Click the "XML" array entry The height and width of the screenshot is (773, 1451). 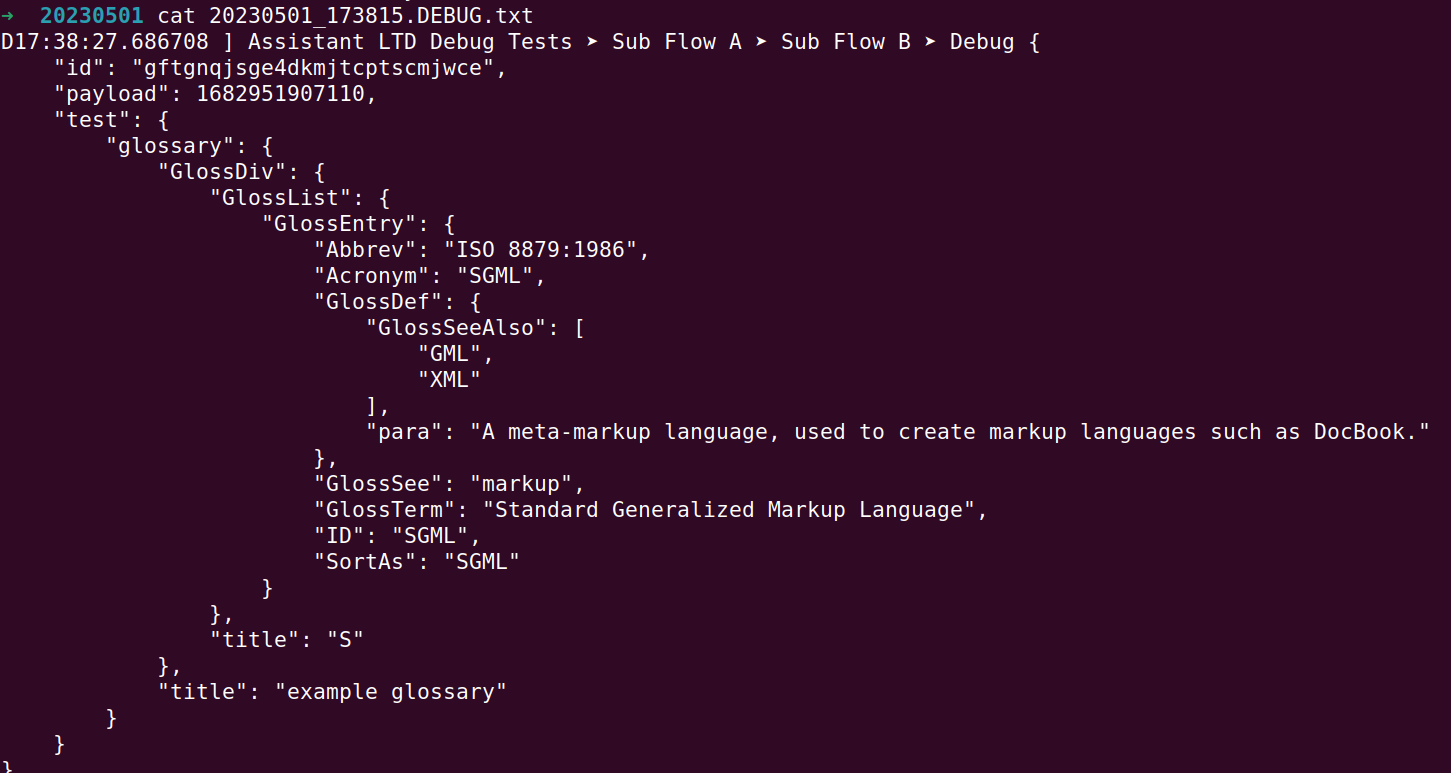click(x=450, y=380)
